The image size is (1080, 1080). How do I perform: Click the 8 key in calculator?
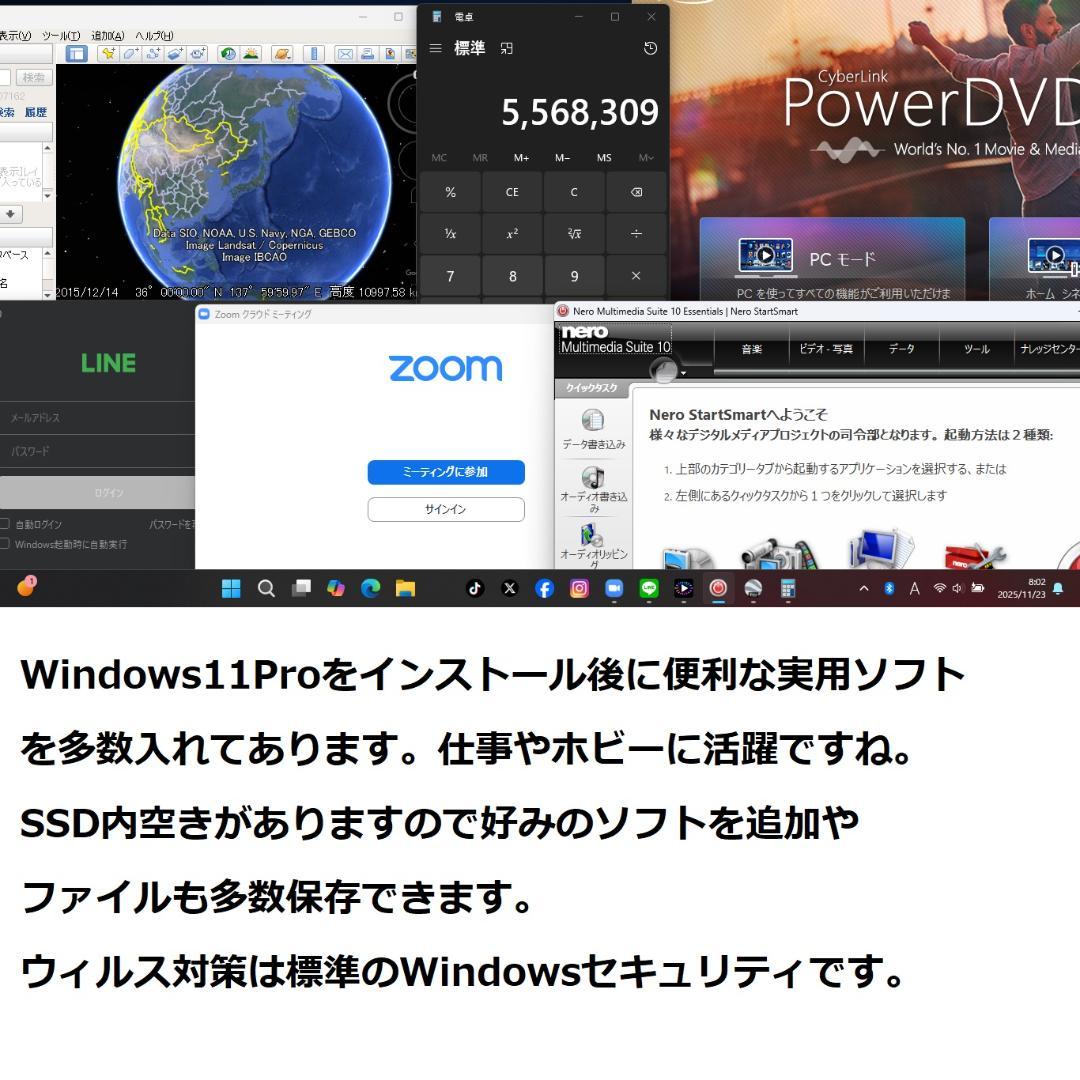[512, 276]
